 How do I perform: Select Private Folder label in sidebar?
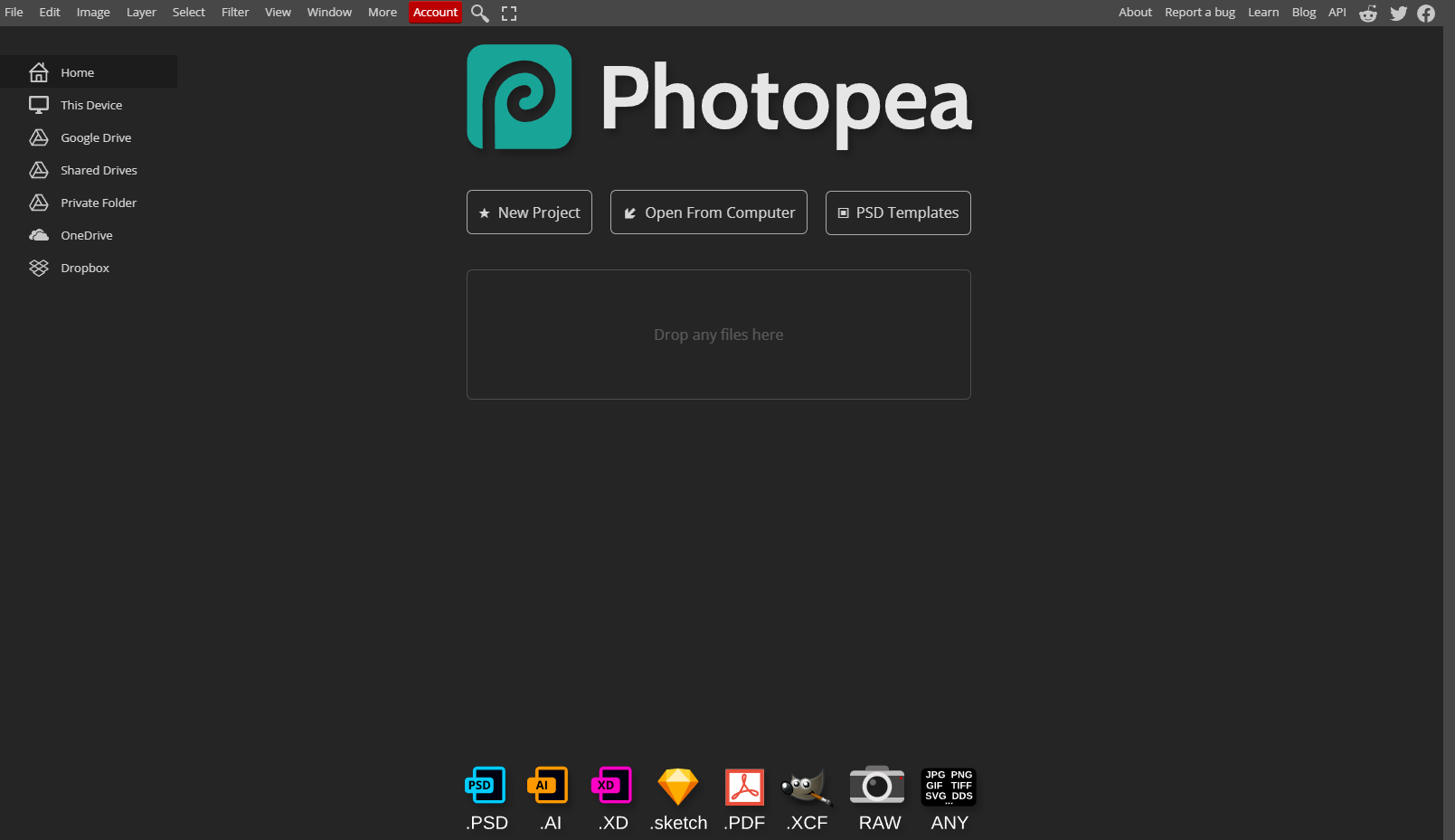(99, 203)
